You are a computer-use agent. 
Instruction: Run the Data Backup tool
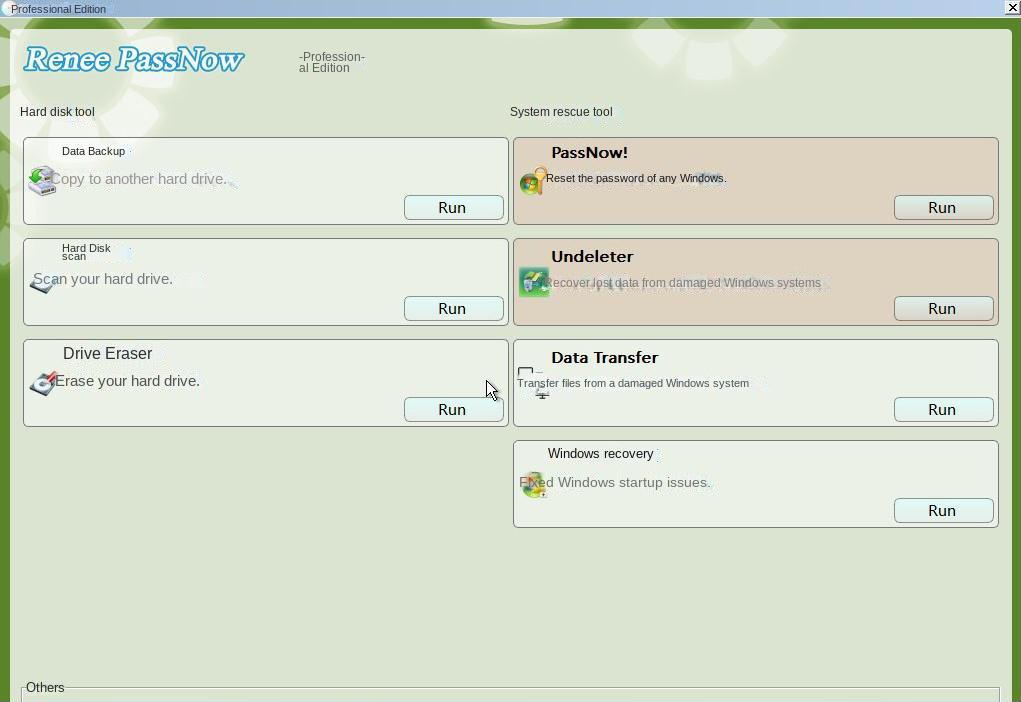click(x=453, y=208)
